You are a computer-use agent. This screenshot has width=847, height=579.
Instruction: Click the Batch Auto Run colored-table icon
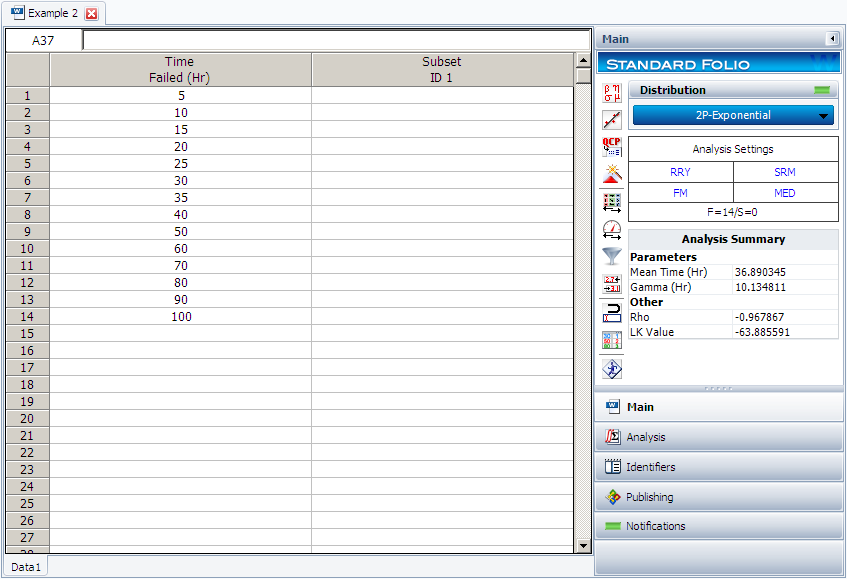point(612,340)
